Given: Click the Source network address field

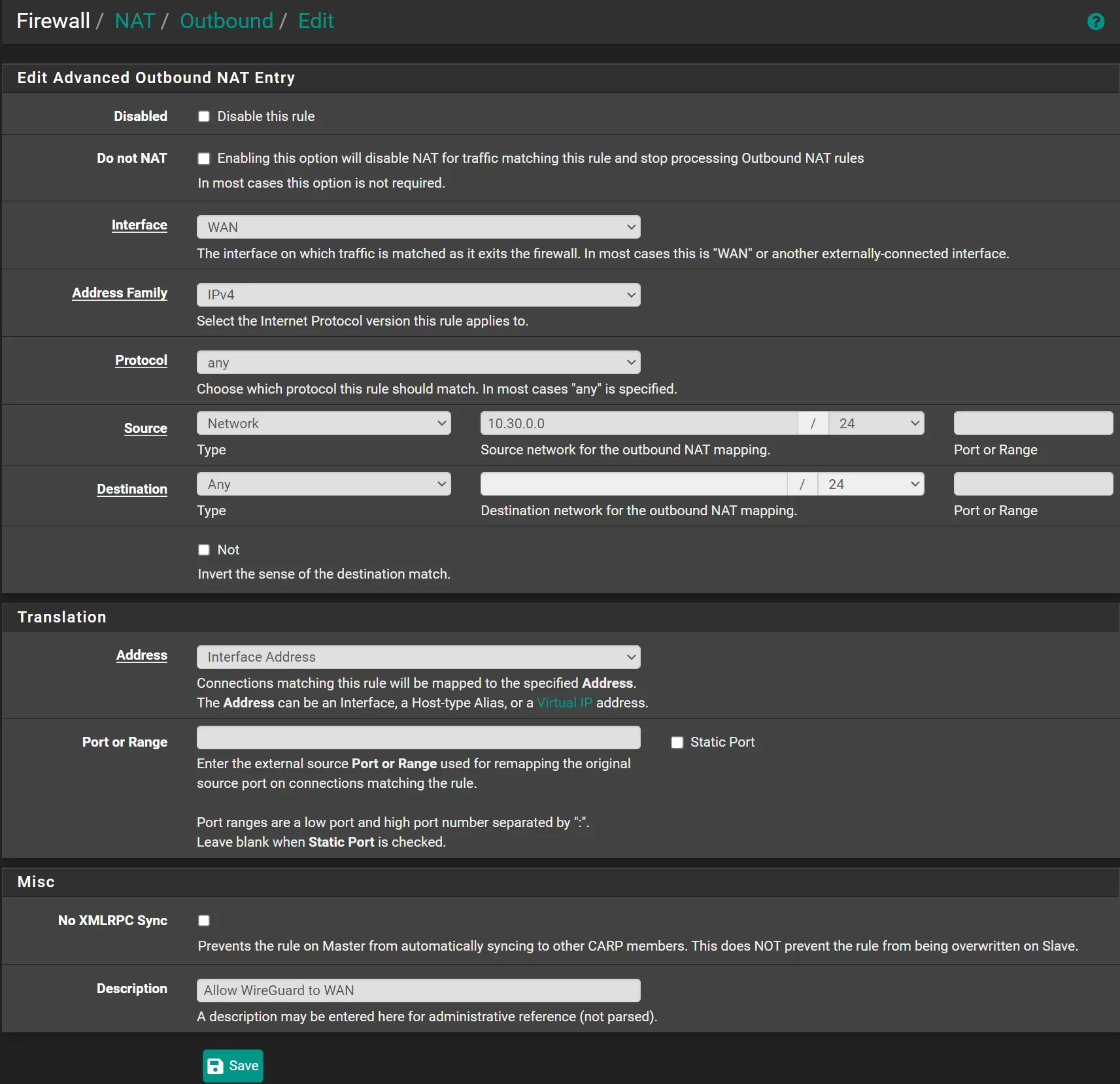Looking at the screenshot, I should [638, 423].
